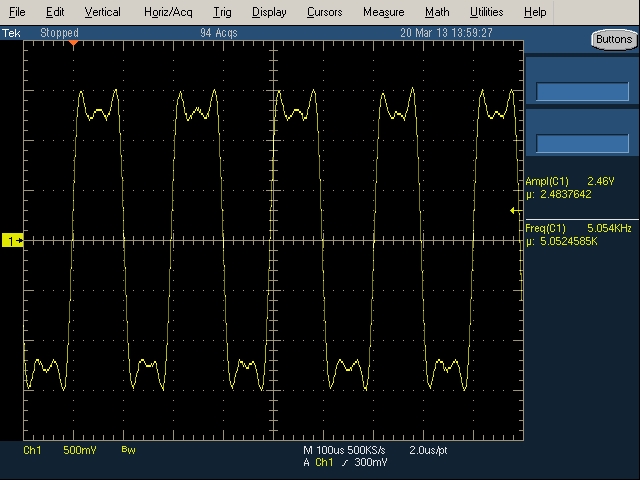Click the 2.0us/pt resolution readout

tap(428, 450)
